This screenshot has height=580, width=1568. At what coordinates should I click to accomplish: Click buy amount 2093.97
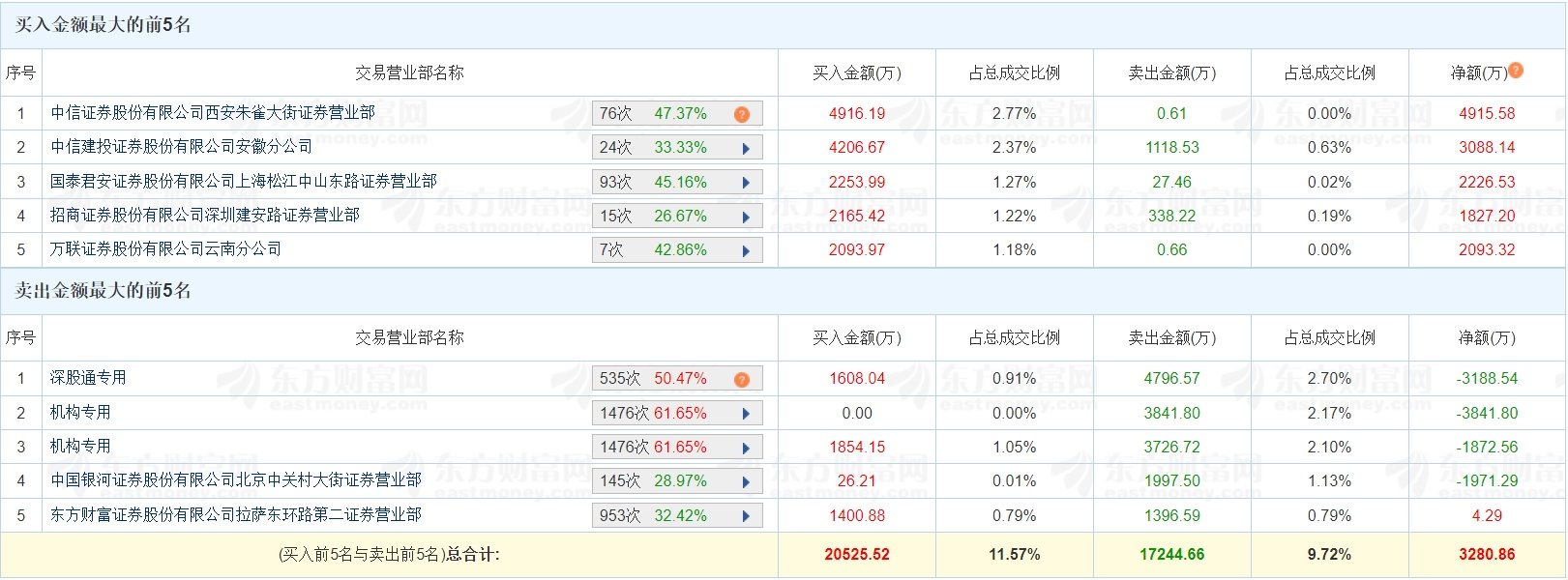click(857, 249)
